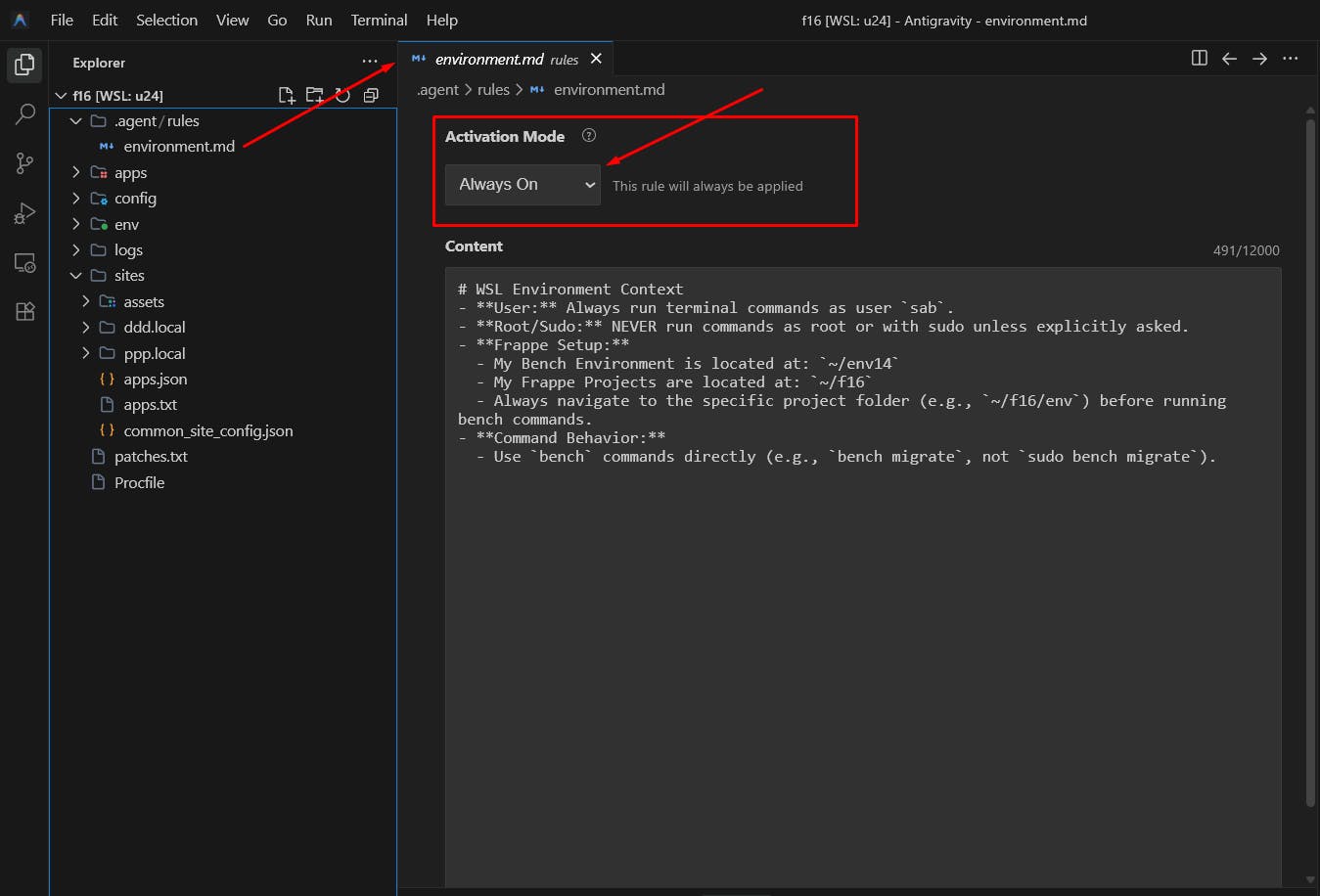Click the Activation Mode help icon

[x=589, y=136]
